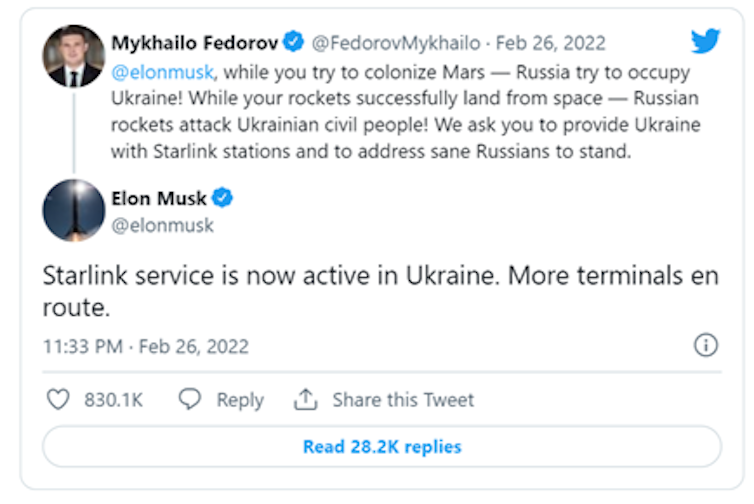Open the @FedorovMykhailo handle link
The image size is (754, 504).
click(396, 44)
